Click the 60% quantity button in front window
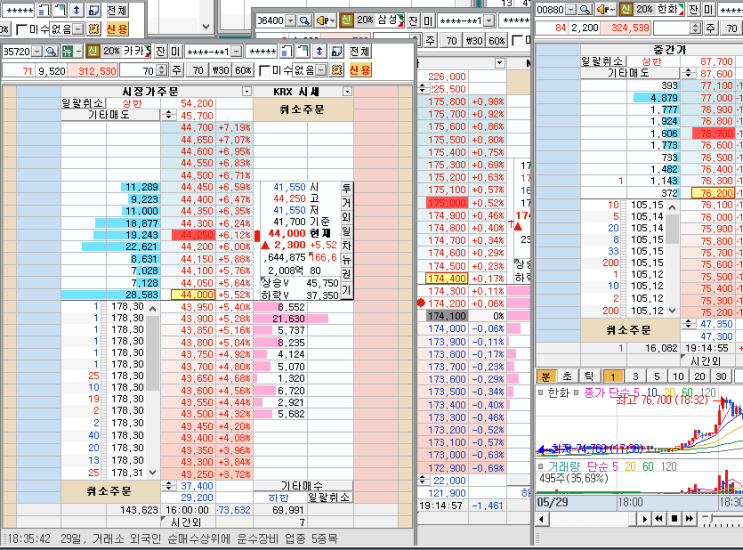743x550 pixels. coord(243,71)
